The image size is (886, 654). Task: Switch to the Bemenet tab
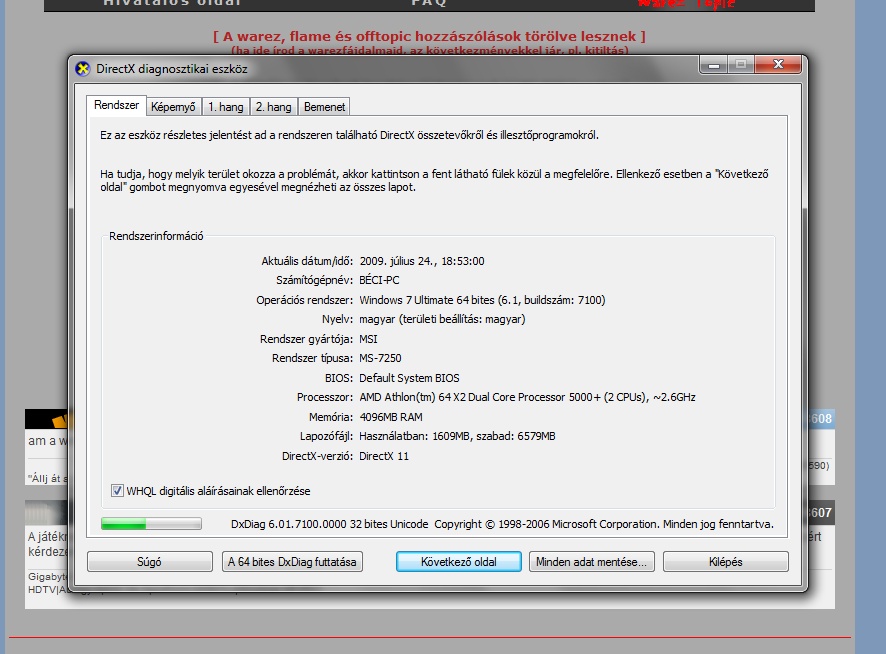coord(324,107)
